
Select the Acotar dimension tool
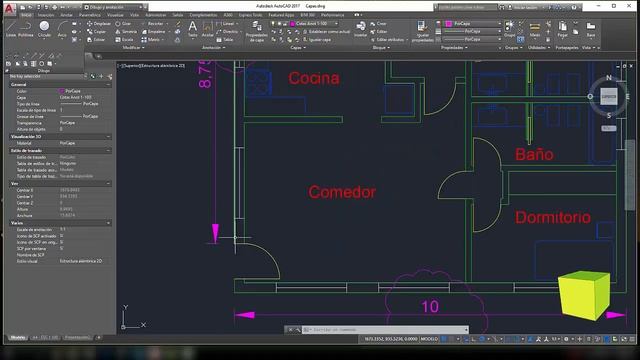(207, 29)
